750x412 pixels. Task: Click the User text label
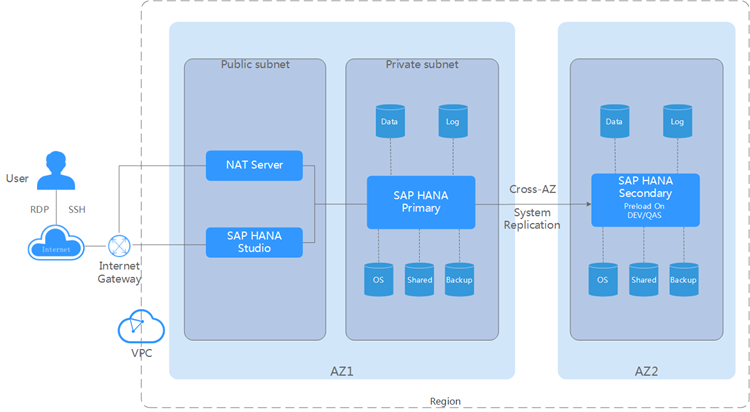tap(17, 178)
